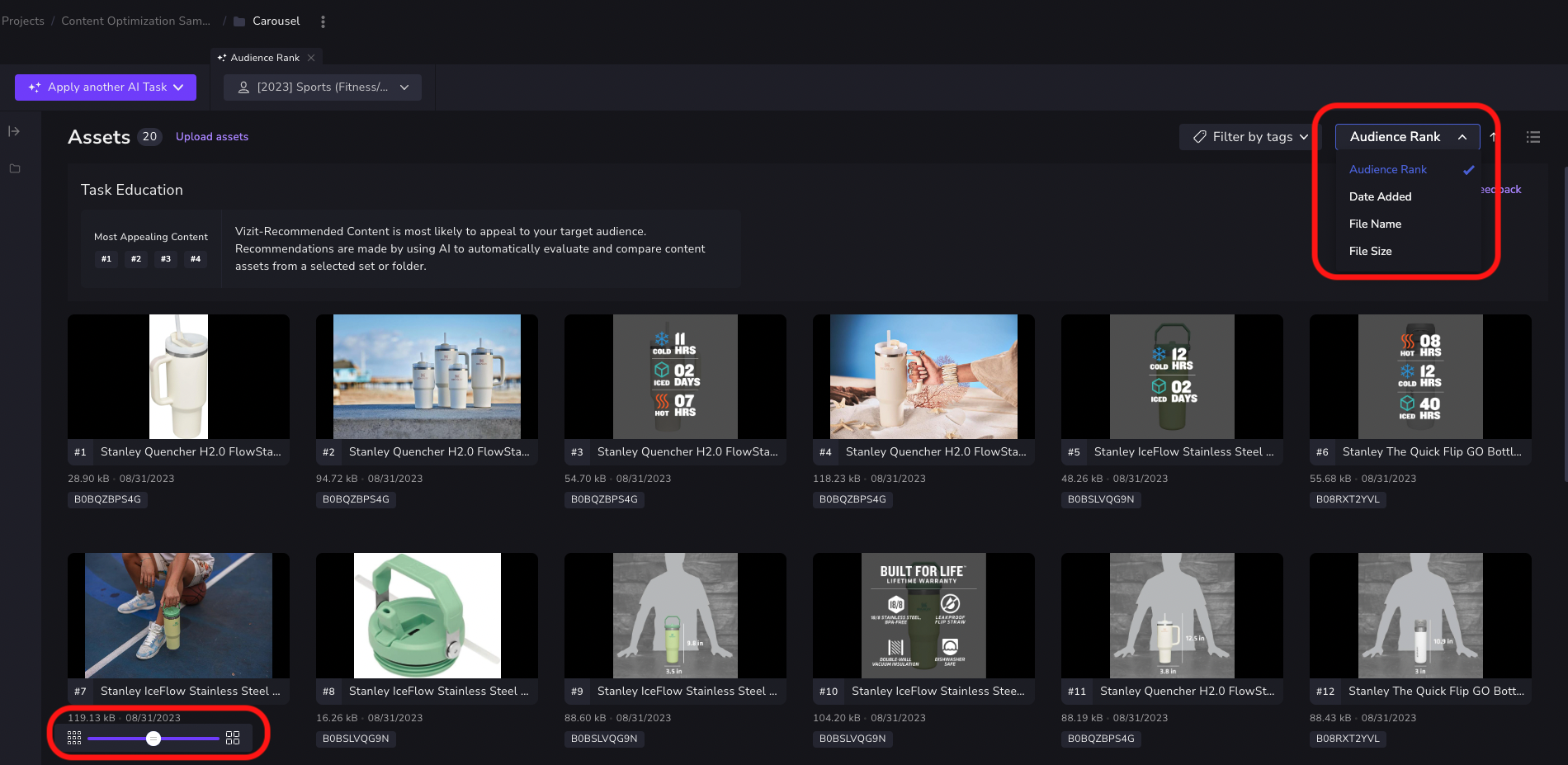
Task: Click the #4 badge in Task Education
Action: (x=196, y=259)
